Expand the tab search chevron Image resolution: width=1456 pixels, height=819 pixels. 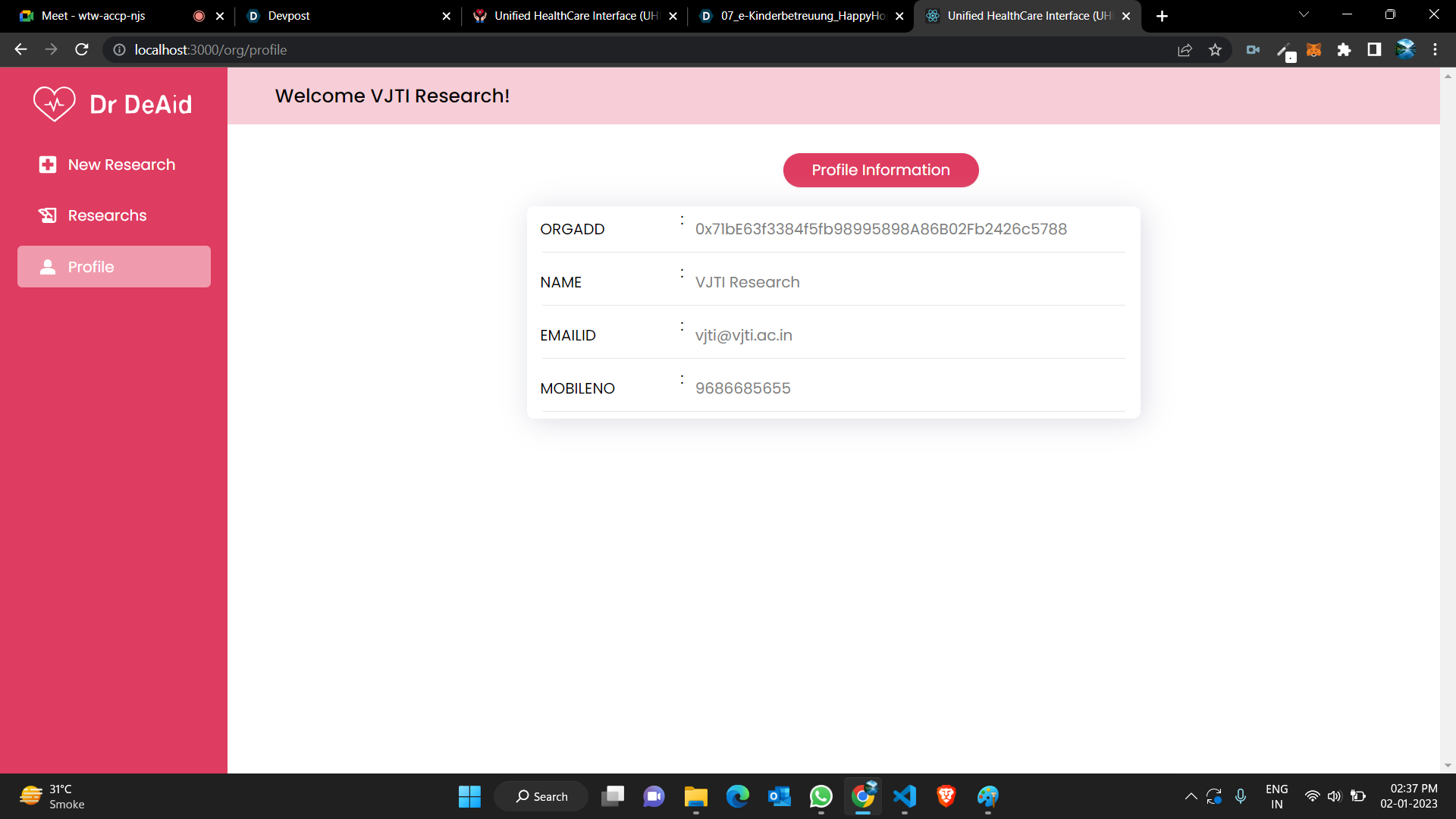[1304, 15]
